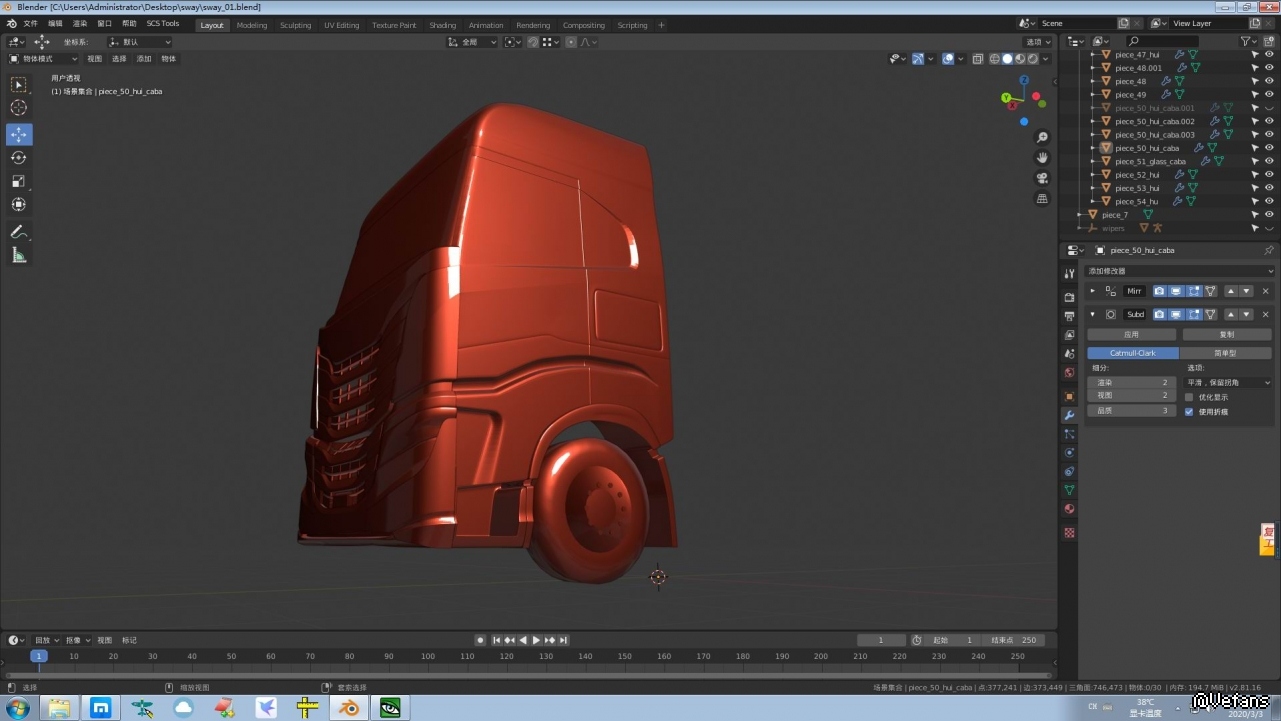Click the 应用 button for Subd modifier

tap(1131, 334)
